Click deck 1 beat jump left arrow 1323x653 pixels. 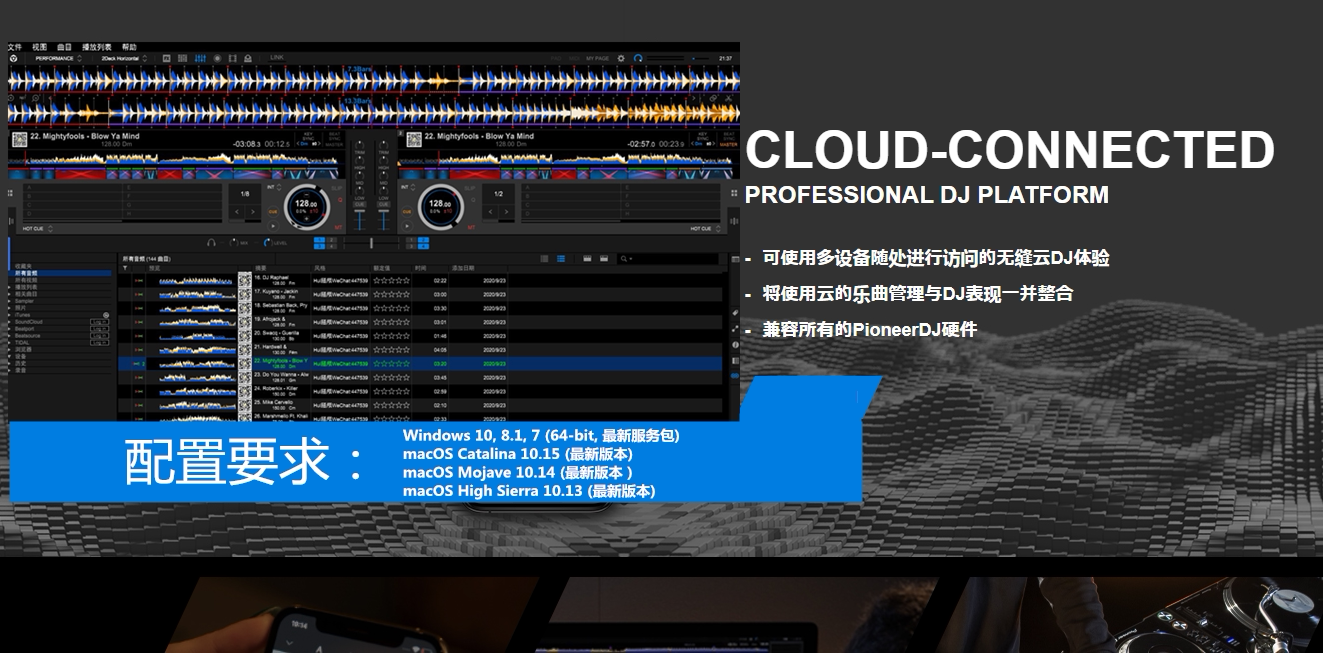pos(237,212)
